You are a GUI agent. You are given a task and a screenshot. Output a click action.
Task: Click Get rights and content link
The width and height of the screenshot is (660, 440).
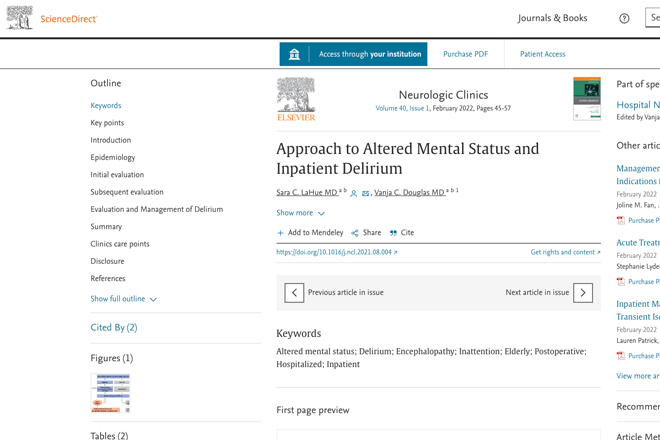coord(565,252)
